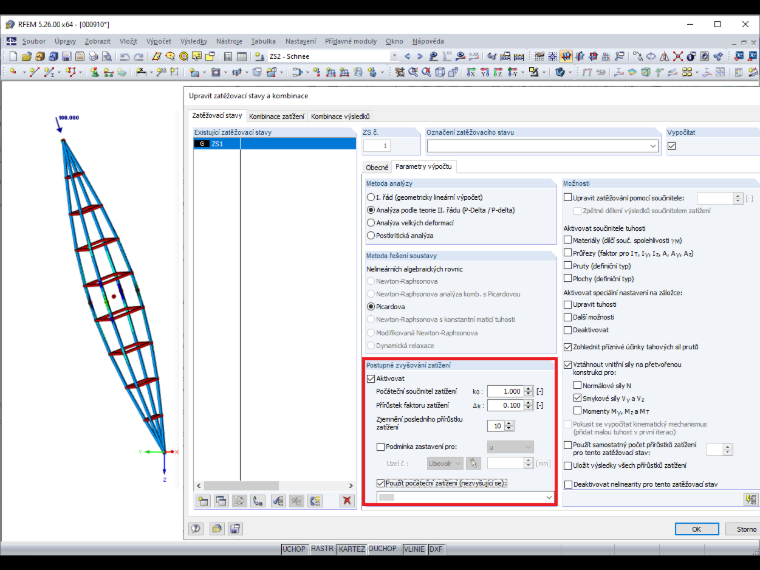
Task: Click the highlighted orange view toolbar icon
Action: [566, 57]
